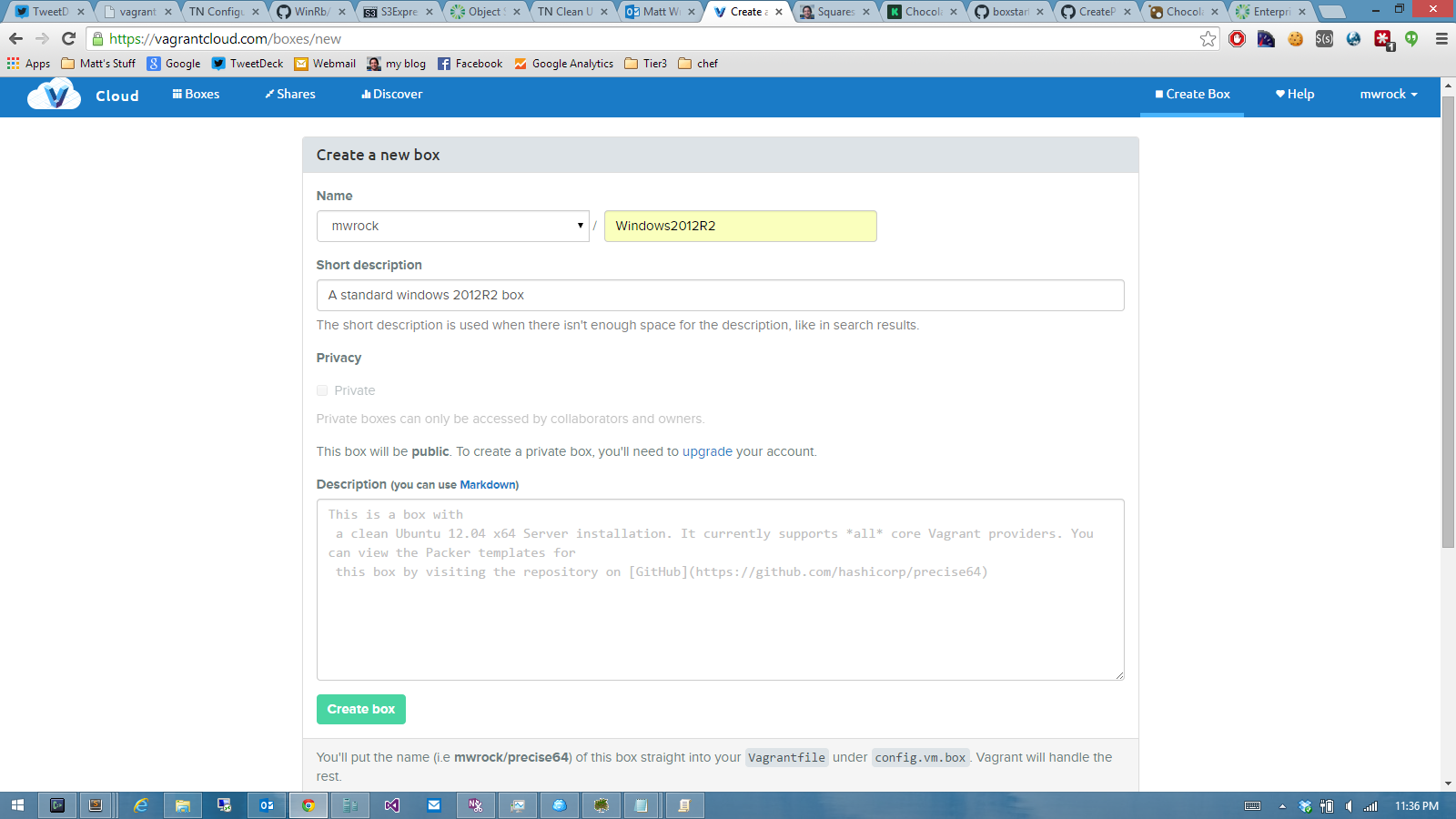Click the Short description input field
The image size is (1456, 819).
tap(720, 295)
